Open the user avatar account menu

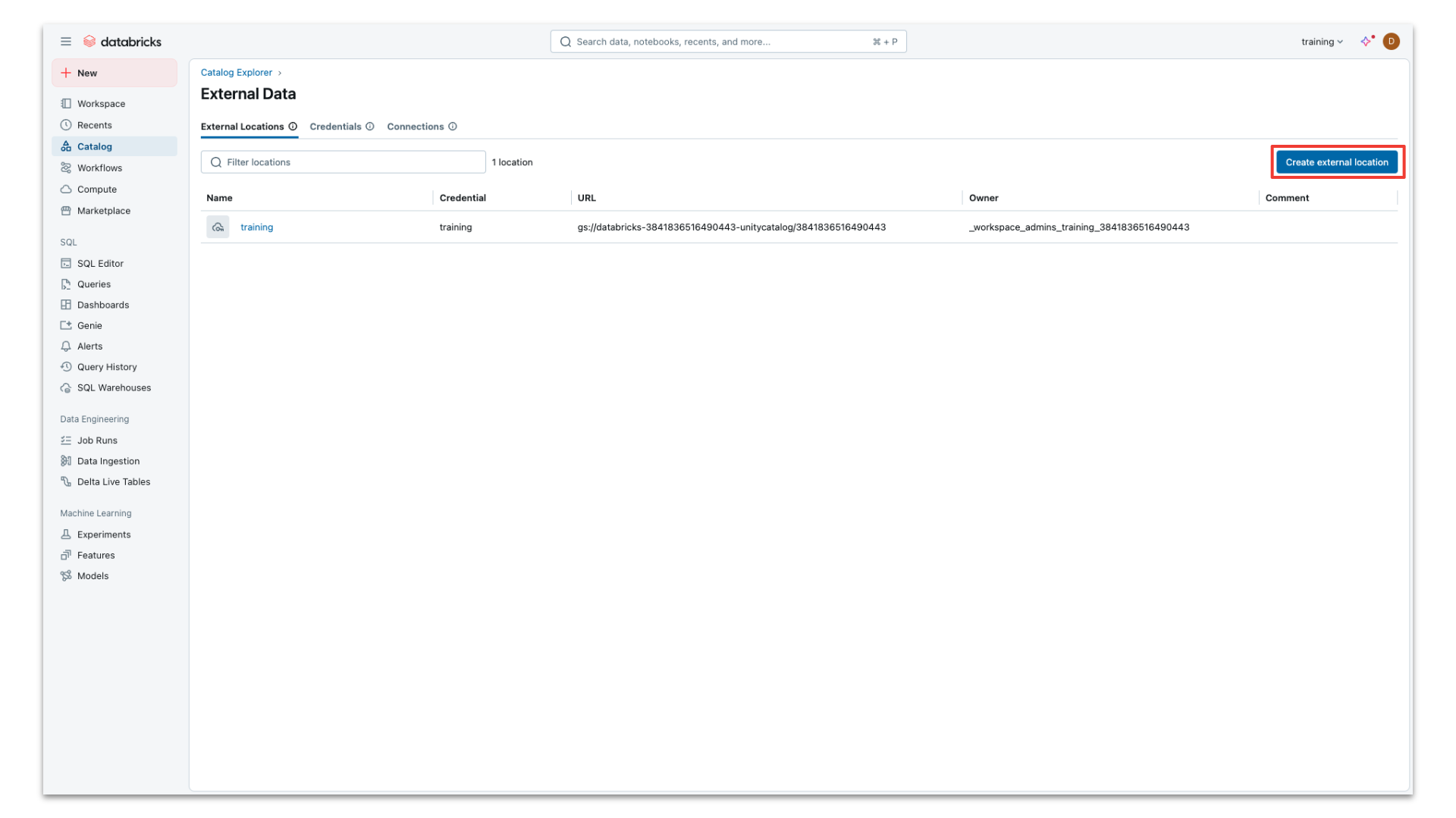pyautogui.click(x=1391, y=42)
